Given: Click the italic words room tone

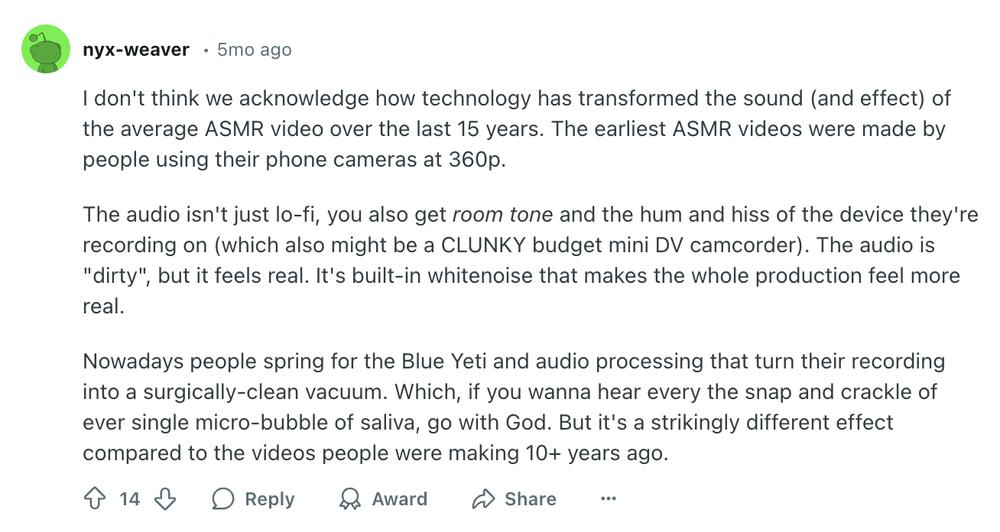Looking at the screenshot, I should [503, 214].
